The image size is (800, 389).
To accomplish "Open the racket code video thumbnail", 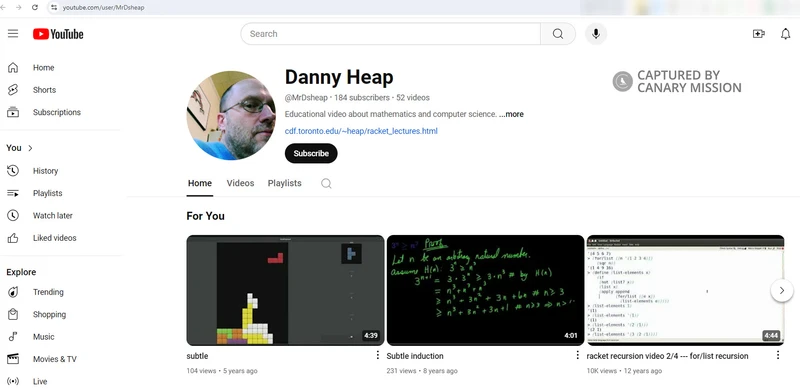I will [x=685, y=290].
